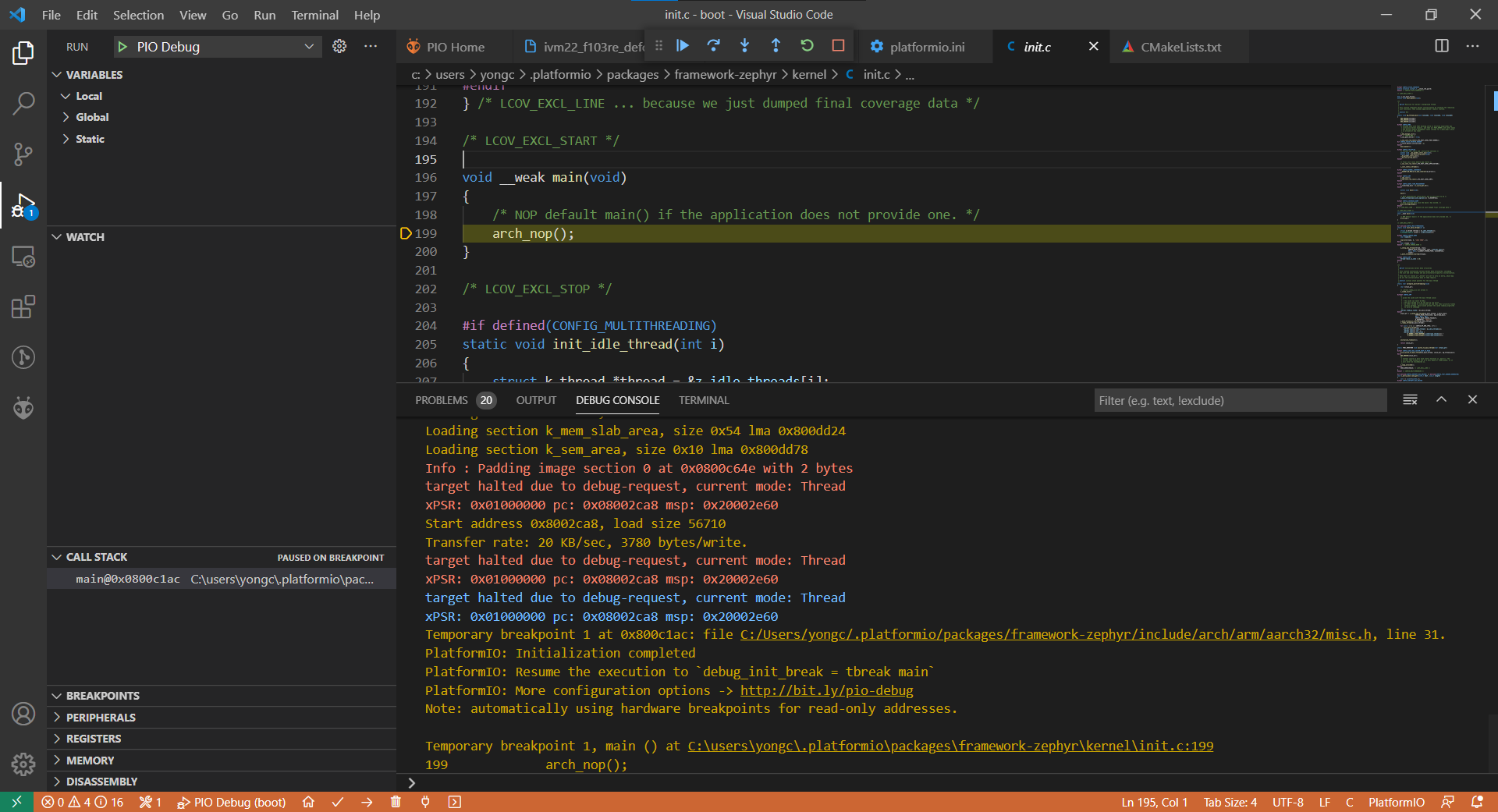This screenshot has height=812, width=1498.
Task: Start debugging with the green play icon
Action: (x=122, y=47)
